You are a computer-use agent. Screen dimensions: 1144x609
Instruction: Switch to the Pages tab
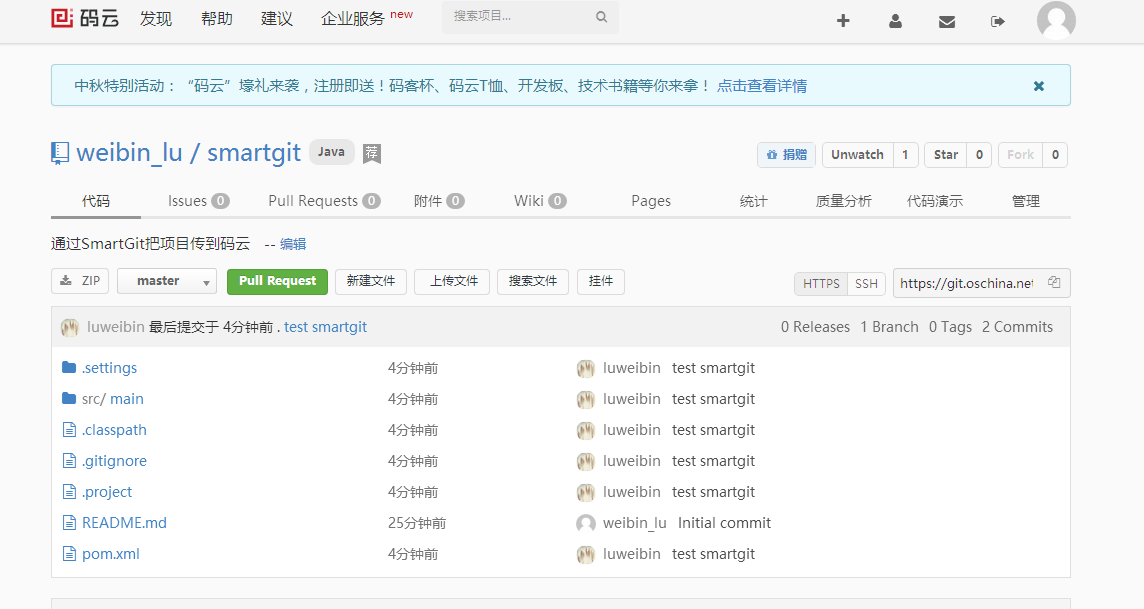[x=651, y=201]
